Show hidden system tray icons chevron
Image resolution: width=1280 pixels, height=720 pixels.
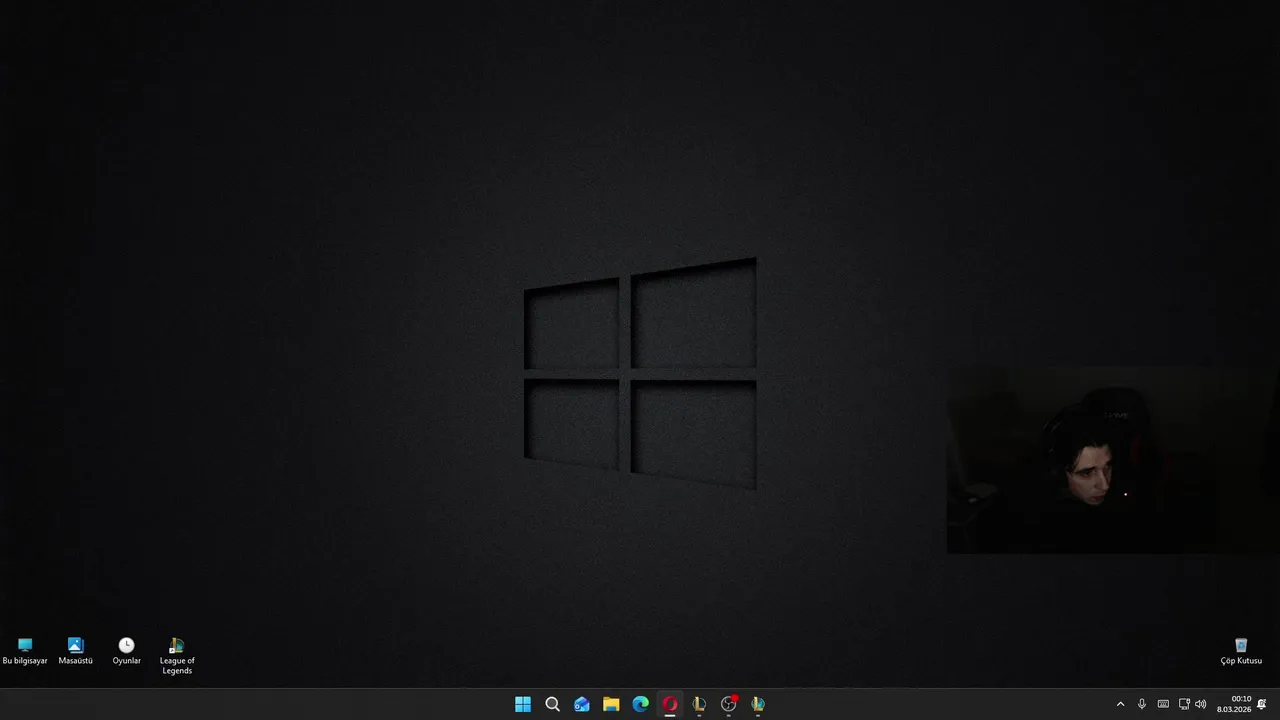pyautogui.click(x=1120, y=704)
